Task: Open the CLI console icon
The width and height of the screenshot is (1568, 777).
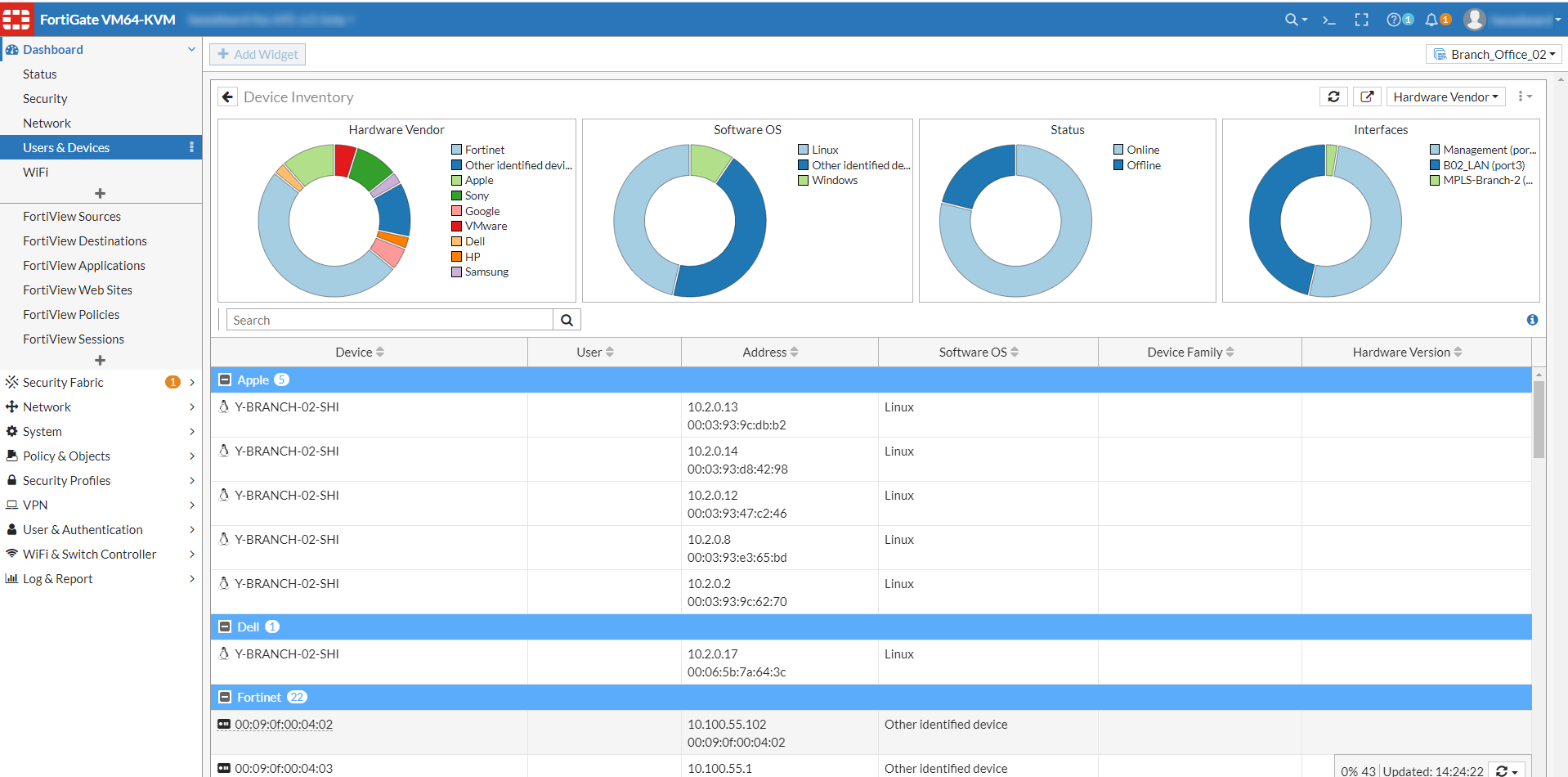Action: 1328,20
